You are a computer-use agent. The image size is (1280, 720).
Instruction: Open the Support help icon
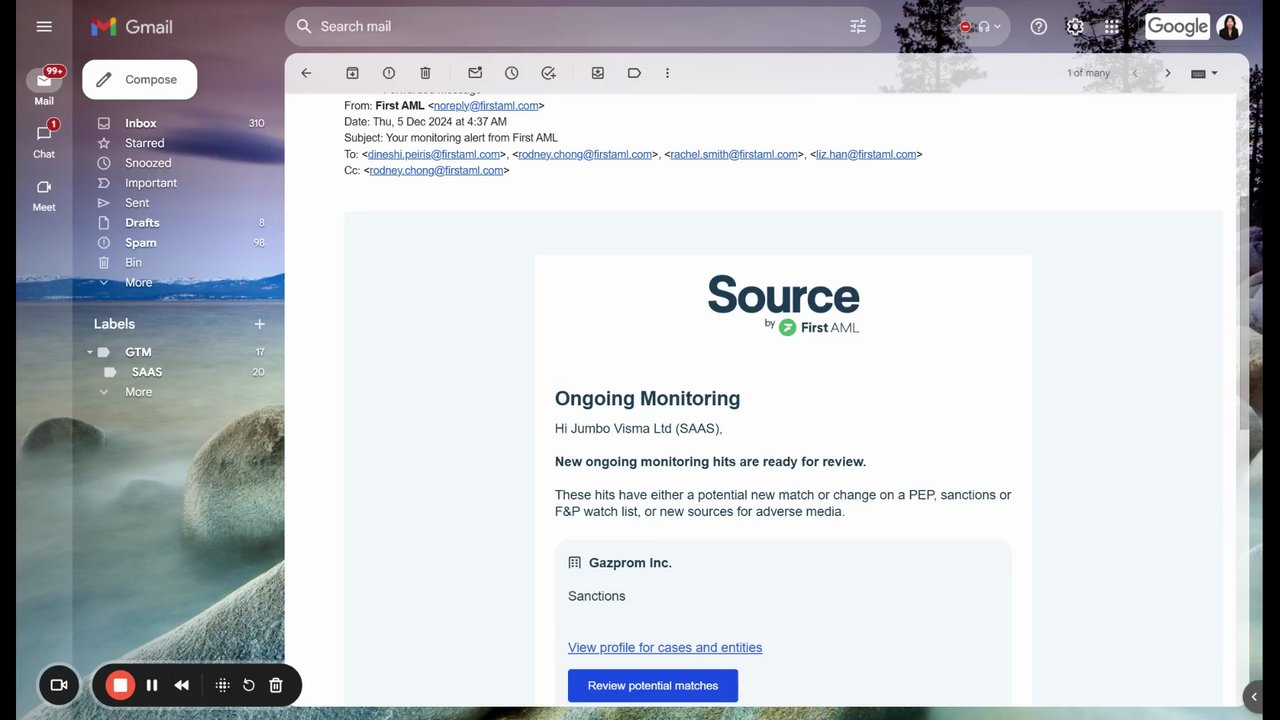point(1039,27)
